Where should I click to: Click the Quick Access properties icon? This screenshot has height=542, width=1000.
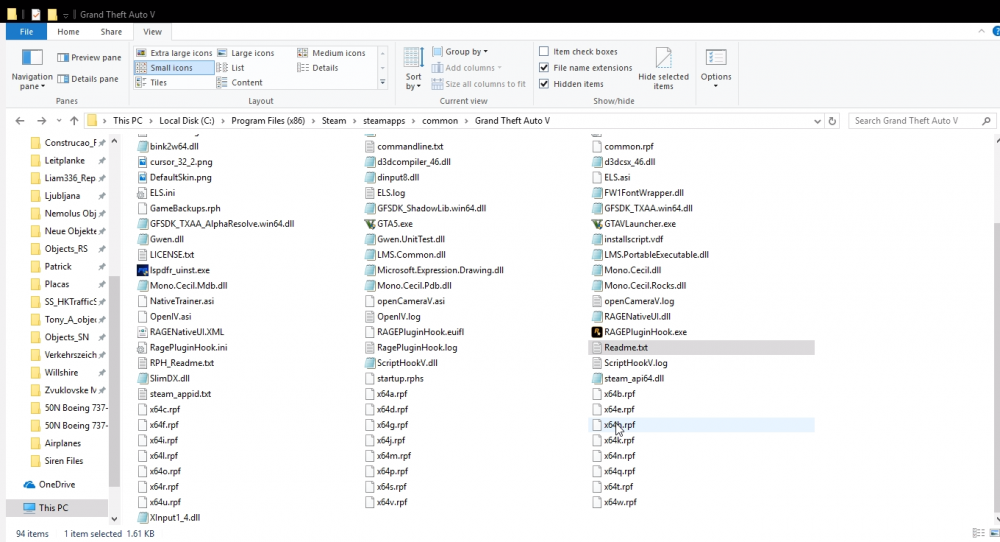[x=35, y=14]
